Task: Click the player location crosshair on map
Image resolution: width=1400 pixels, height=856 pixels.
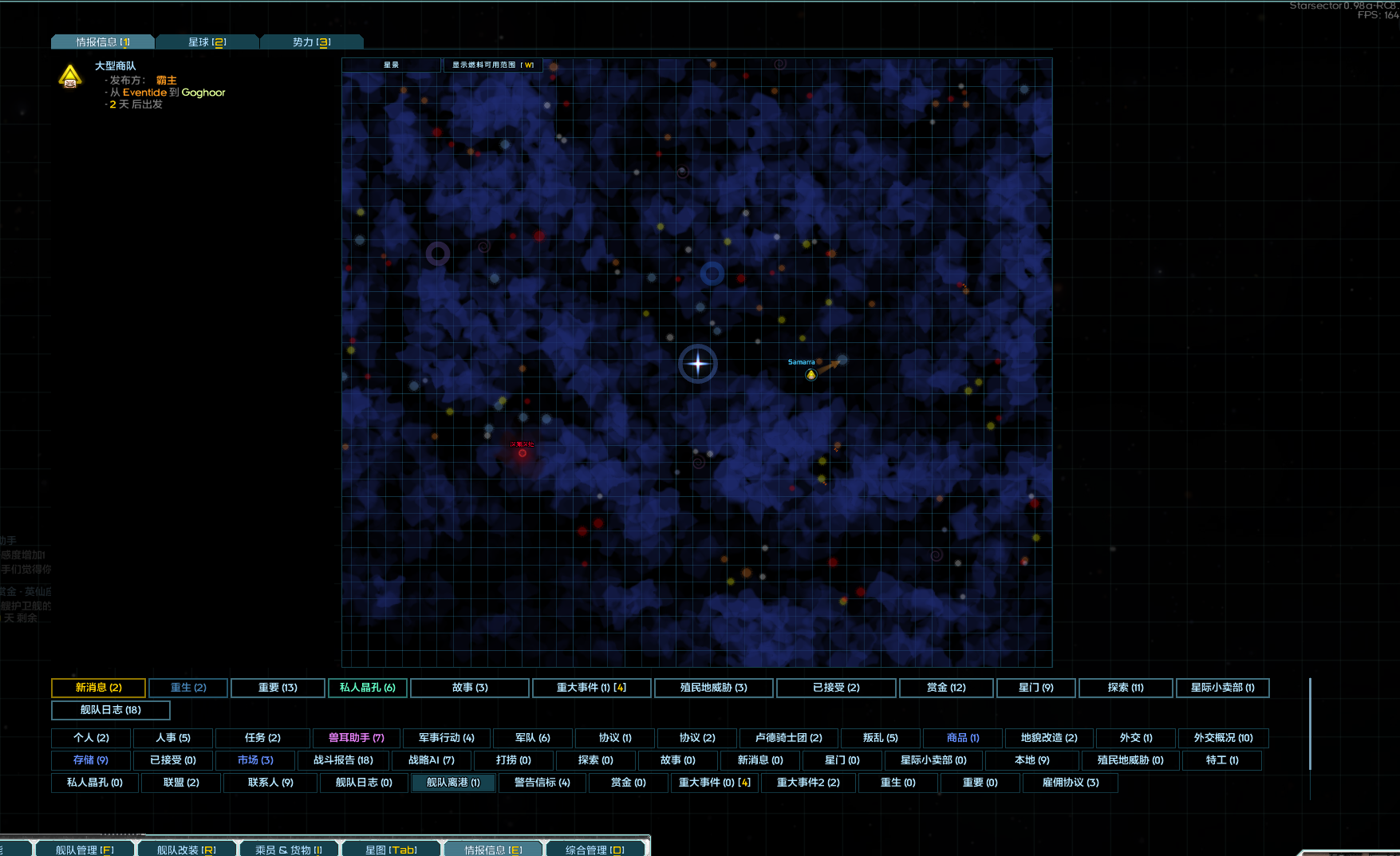Action: [x=698, y=364]
